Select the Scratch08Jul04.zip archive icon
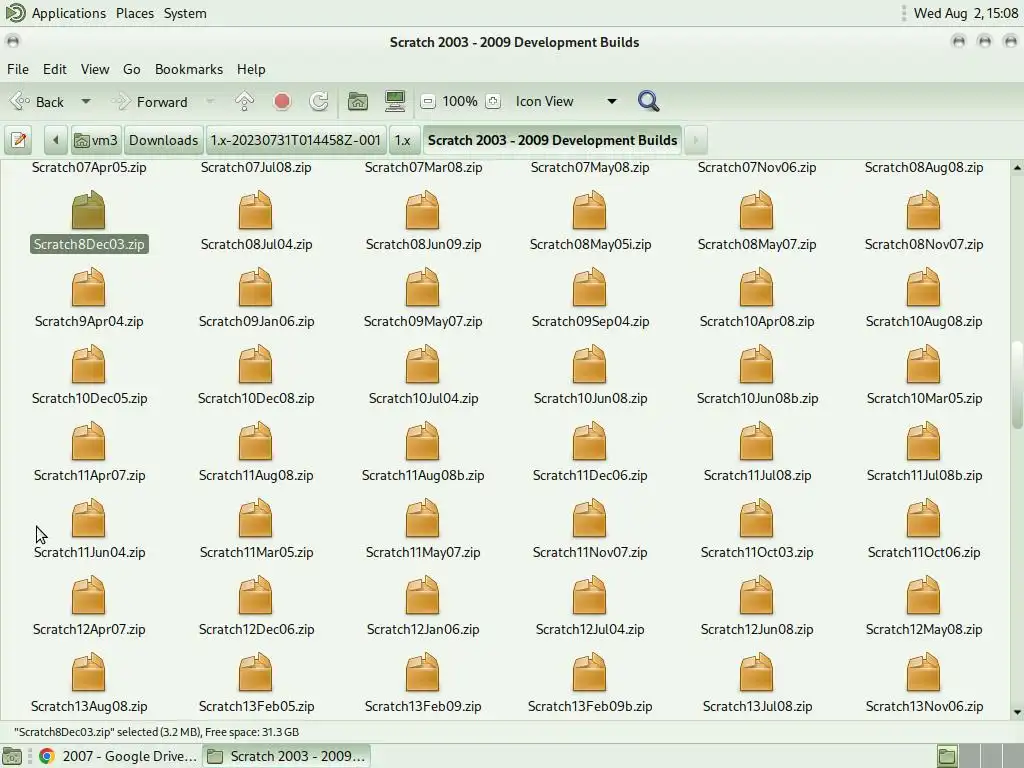The width and height of the screenshot is (1024, 768). click(x=255, y=210)
